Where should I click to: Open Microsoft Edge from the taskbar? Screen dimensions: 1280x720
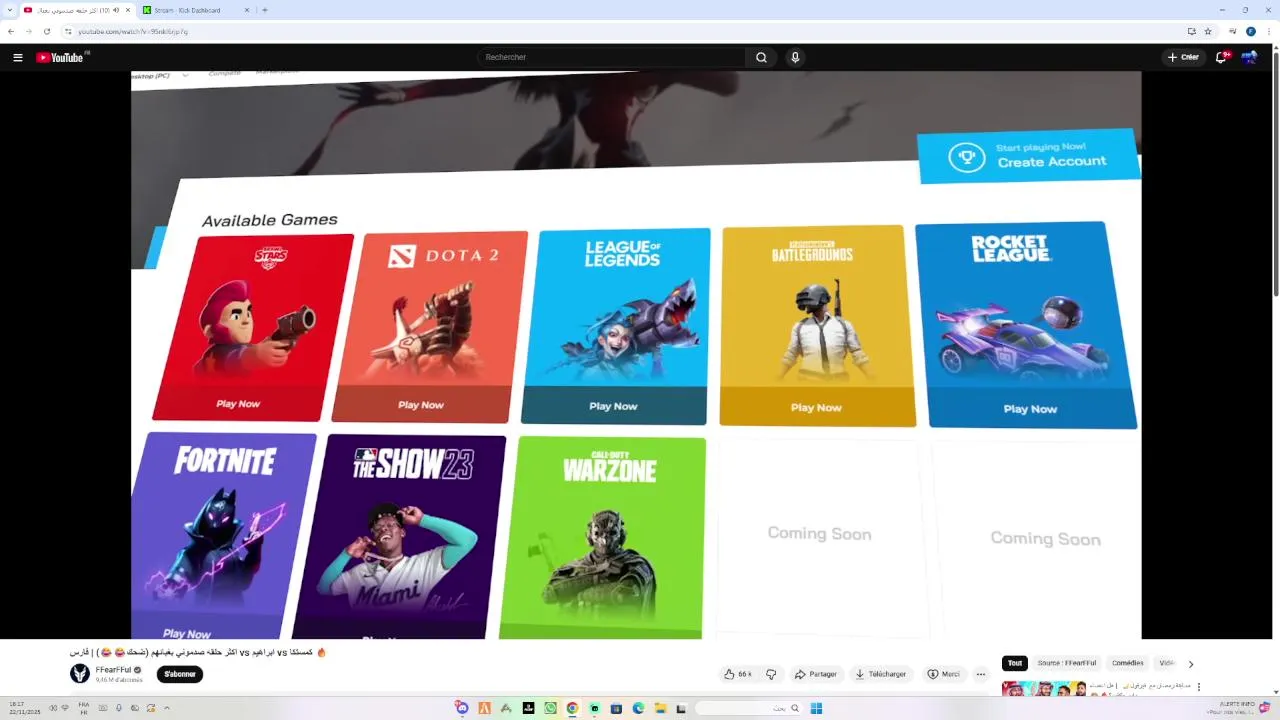coord(638,708)
